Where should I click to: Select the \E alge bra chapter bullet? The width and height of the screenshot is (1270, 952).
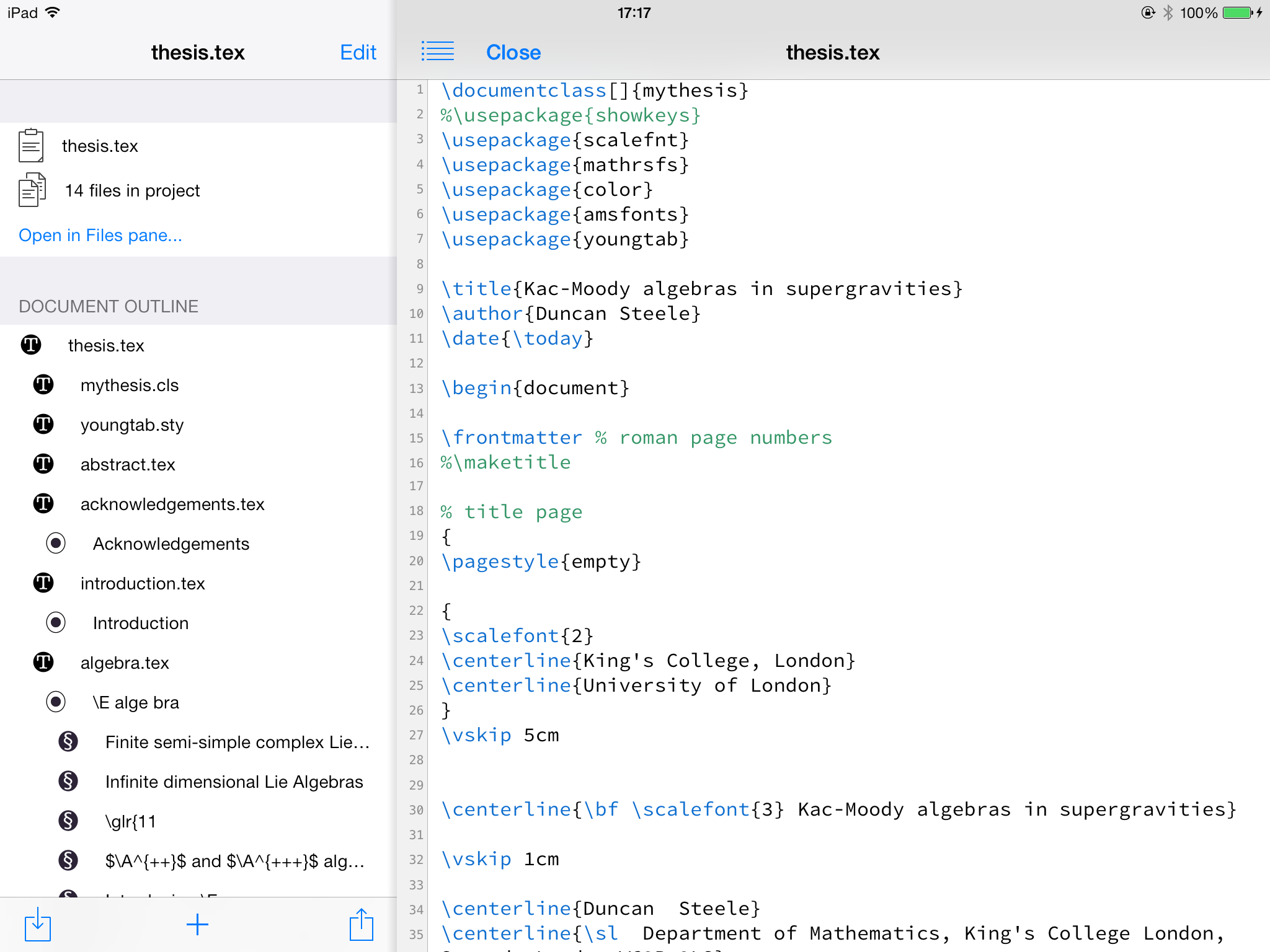56,702
